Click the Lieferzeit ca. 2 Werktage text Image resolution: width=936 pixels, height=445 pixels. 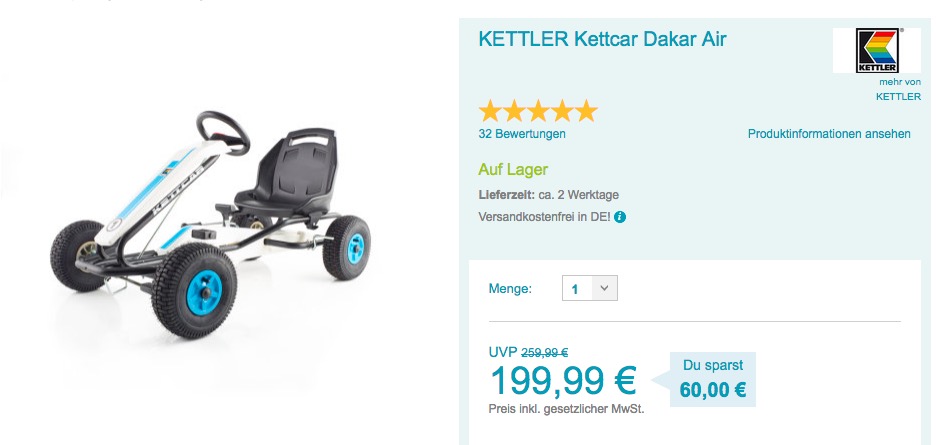tap(549, 195)
